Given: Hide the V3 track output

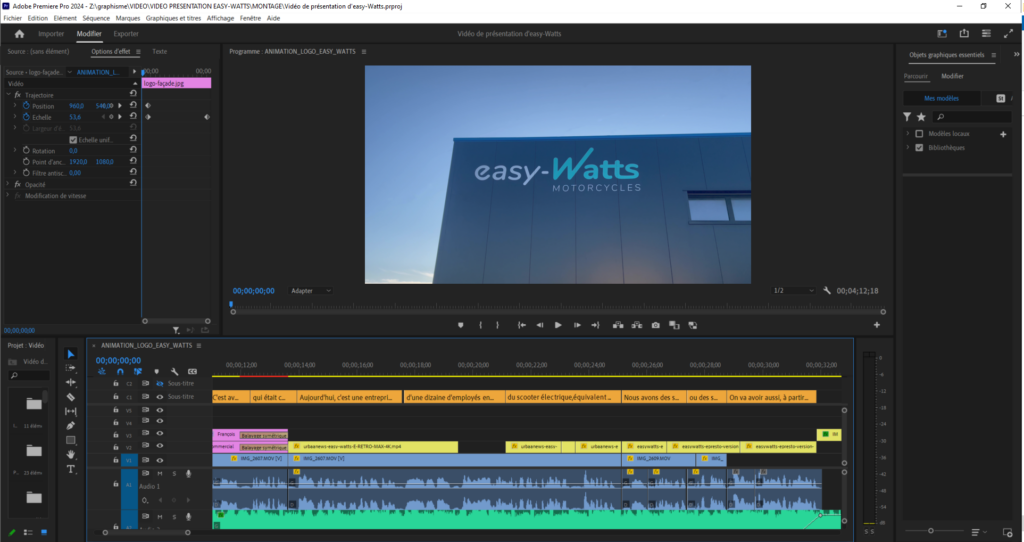Looking at the screenshot, I should coord(159,434).
